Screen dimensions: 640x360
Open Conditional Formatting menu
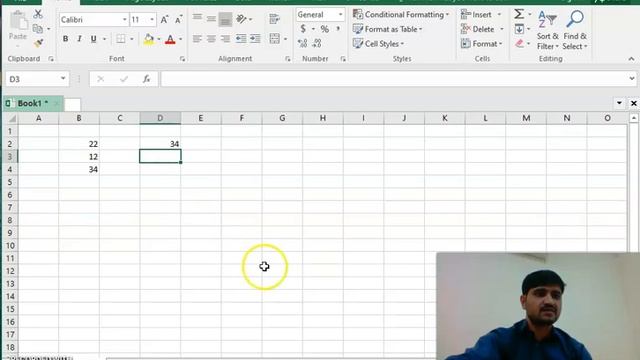coord(400,15)
